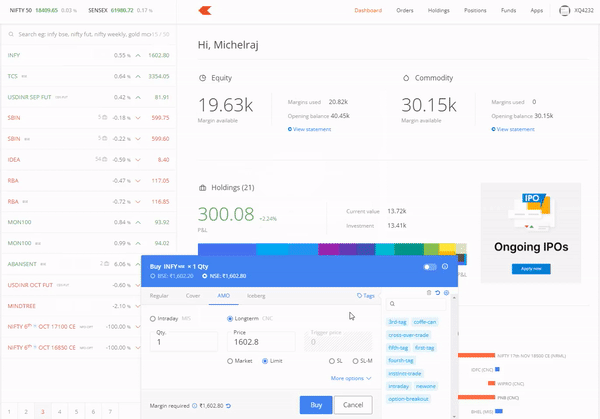Click the undo arrow icon in the tags panel
This screenshot has height=419, width=600.
tap(437, 293)
